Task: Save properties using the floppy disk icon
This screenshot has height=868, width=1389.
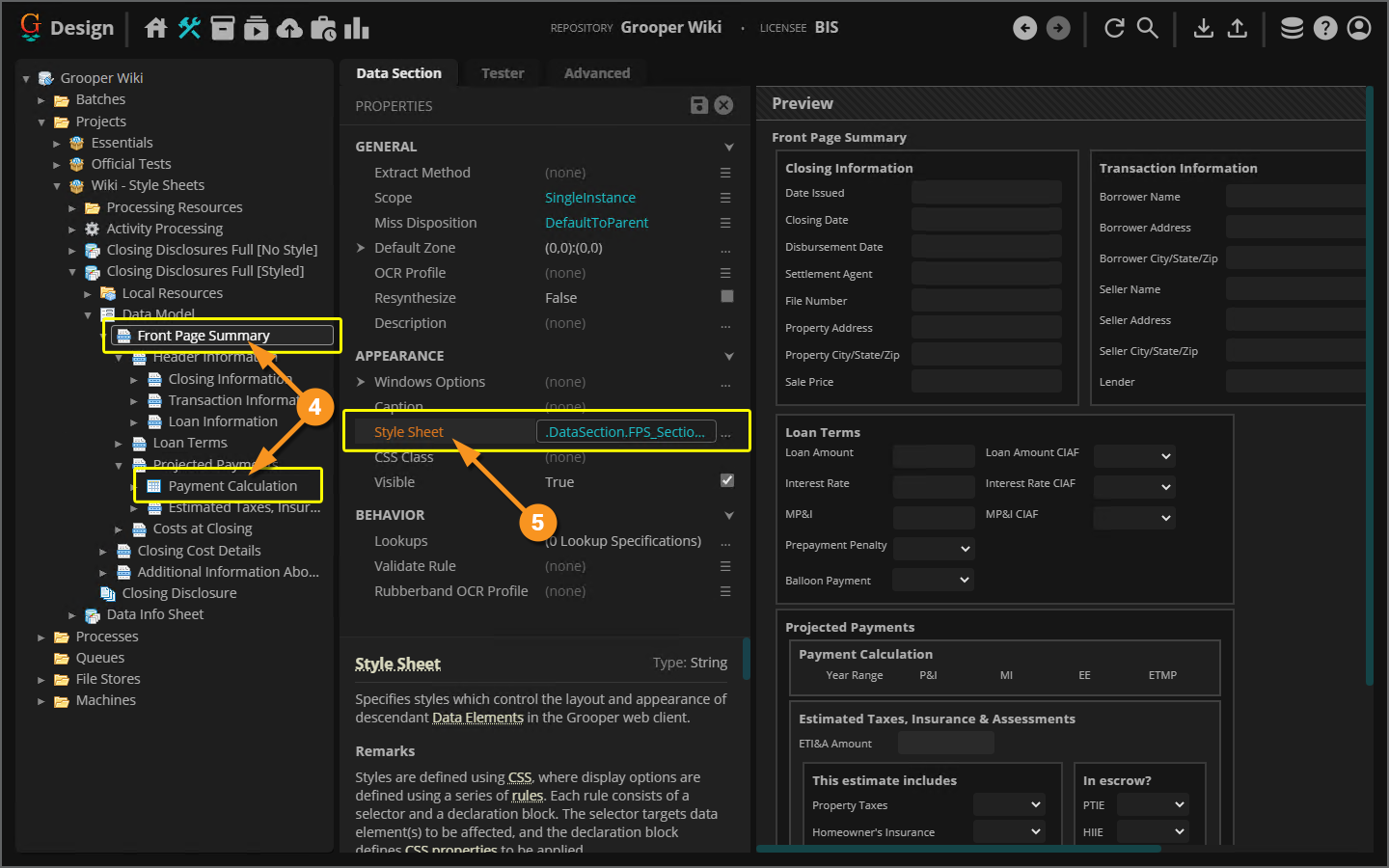Action: tap(699, 105)
